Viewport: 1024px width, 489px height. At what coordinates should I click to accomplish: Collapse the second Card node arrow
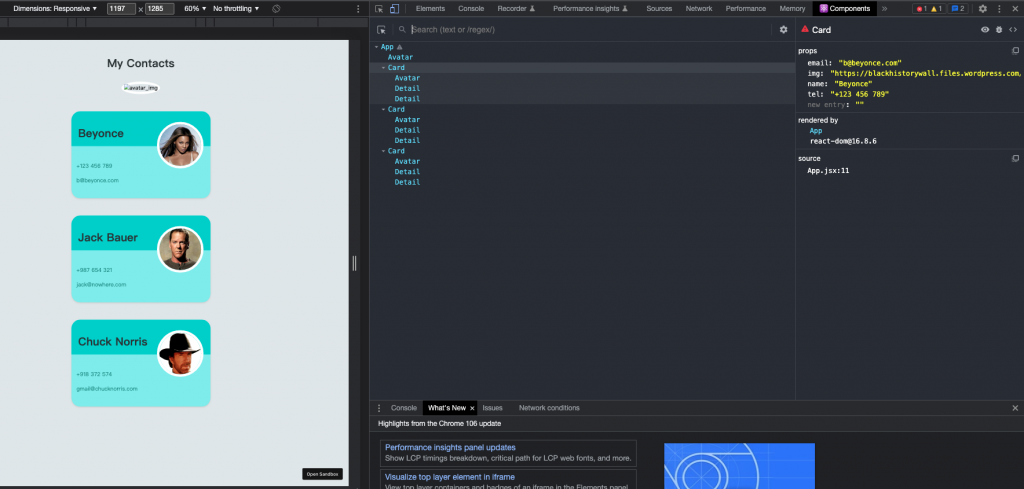pyautogui.click(x=383, y=110)
